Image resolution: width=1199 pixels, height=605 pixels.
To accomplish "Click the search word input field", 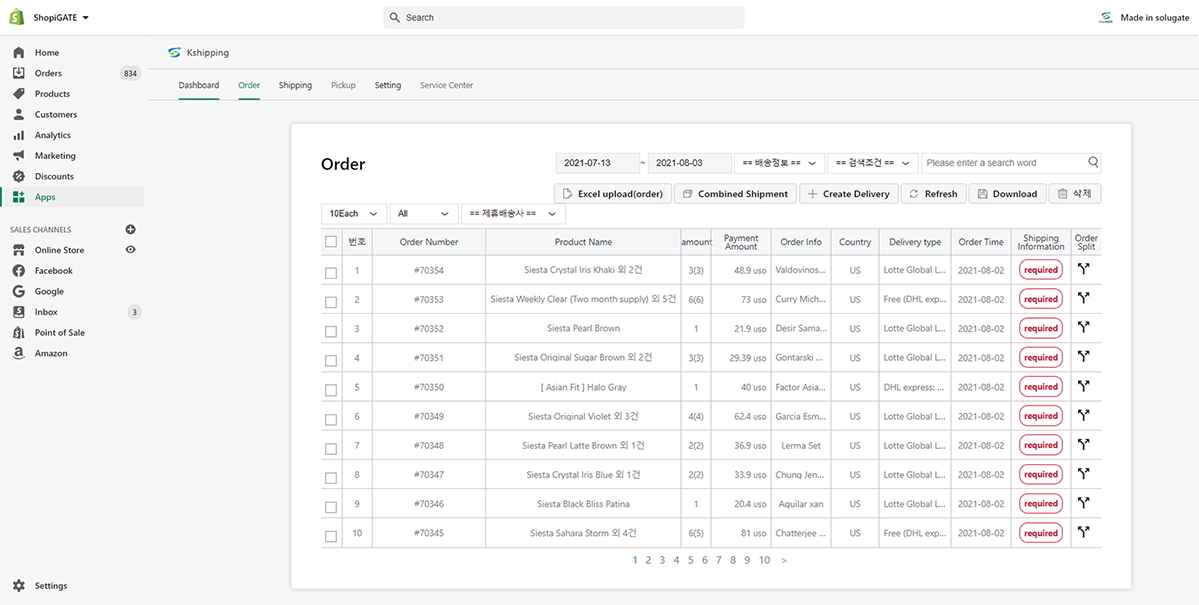I will coord(1000,162).
